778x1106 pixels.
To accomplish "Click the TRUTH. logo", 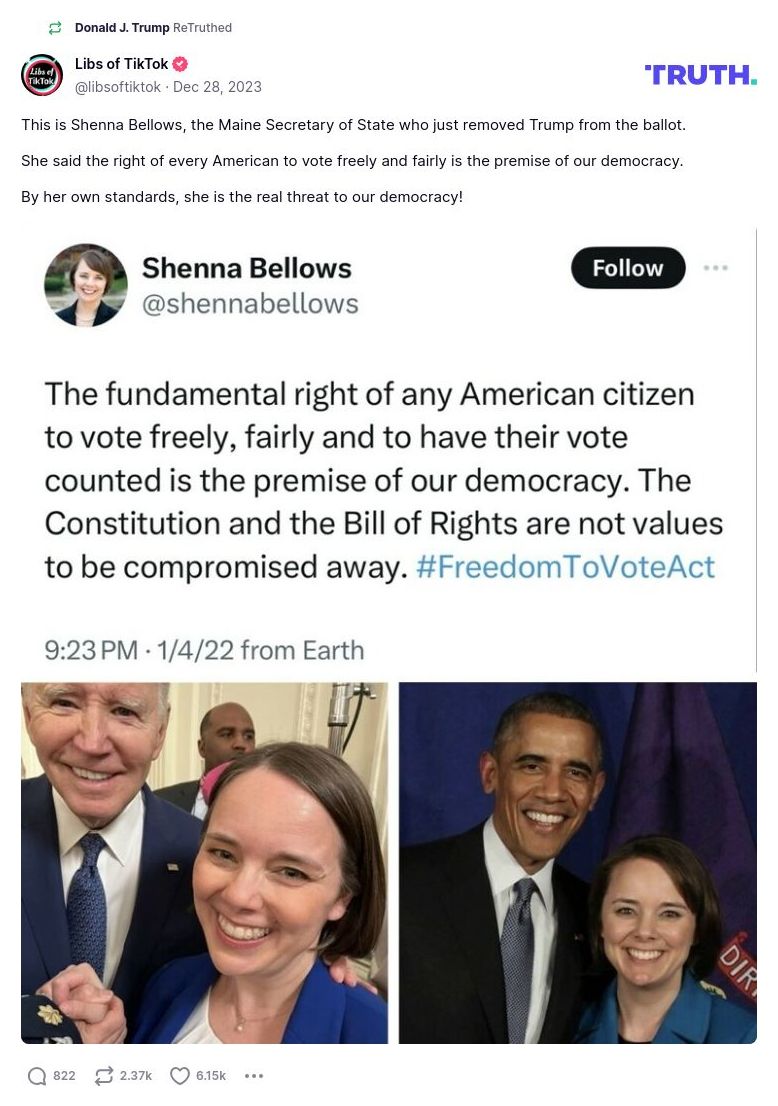I will coord(700,75).
